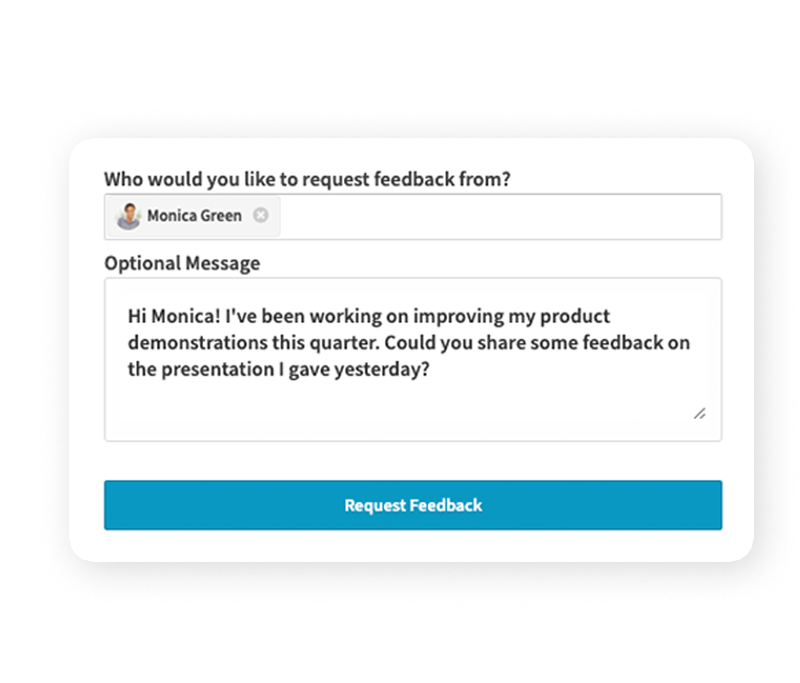Click the Request Feedback button

412,505
